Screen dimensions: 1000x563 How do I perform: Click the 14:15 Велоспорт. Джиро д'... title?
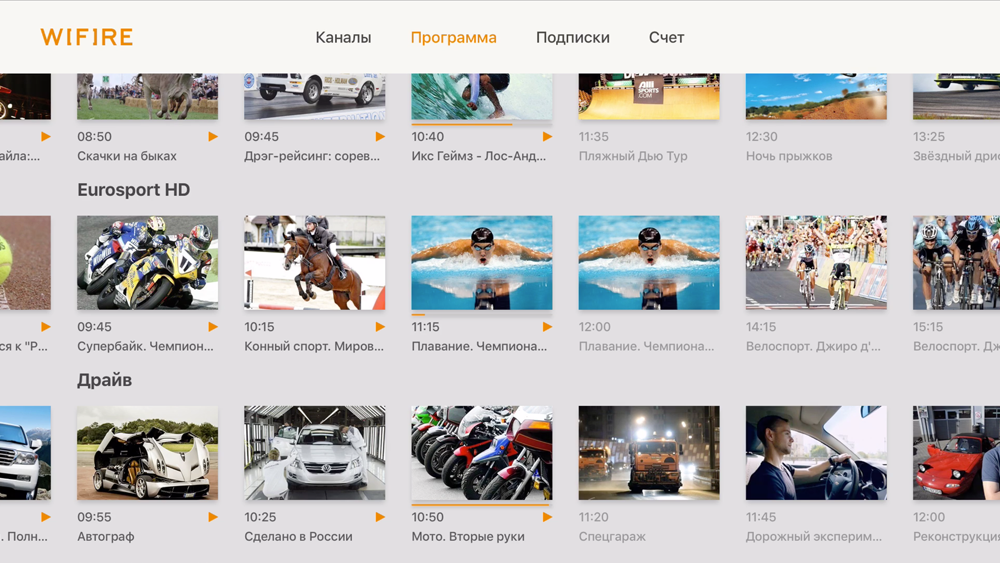(x=813, y=346)
